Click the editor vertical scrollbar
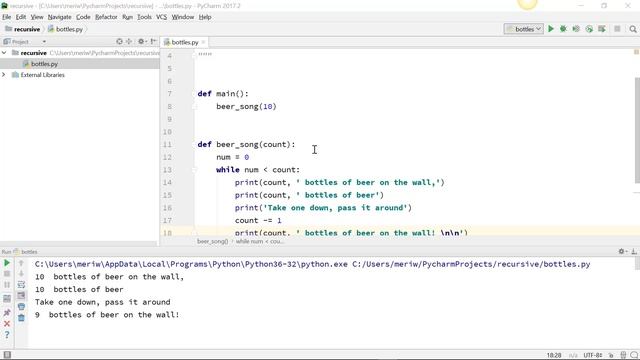The width and height of the screenshot is (640, 360). (637, 130)
